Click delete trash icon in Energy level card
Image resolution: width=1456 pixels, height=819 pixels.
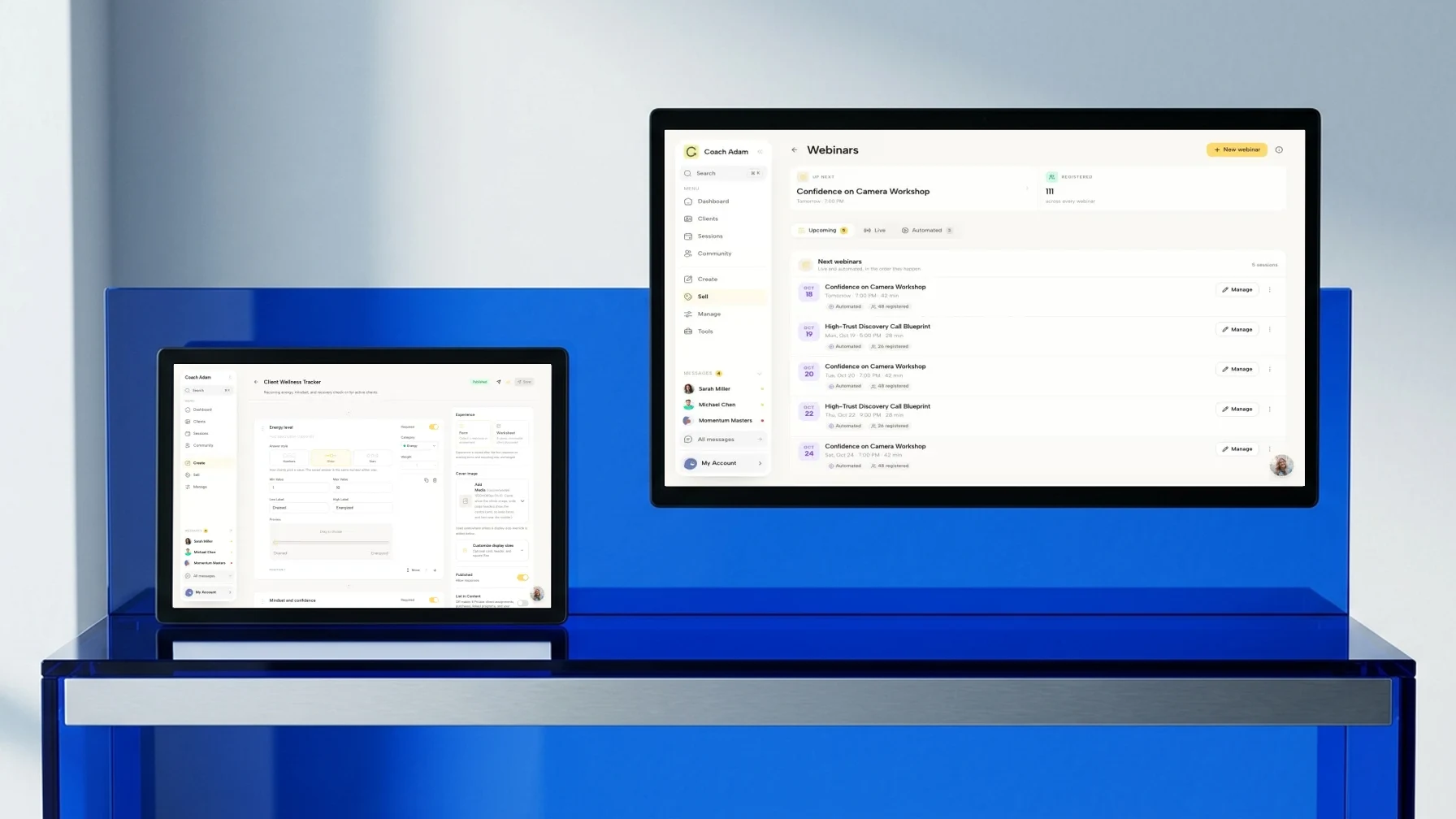click(435, 480)
